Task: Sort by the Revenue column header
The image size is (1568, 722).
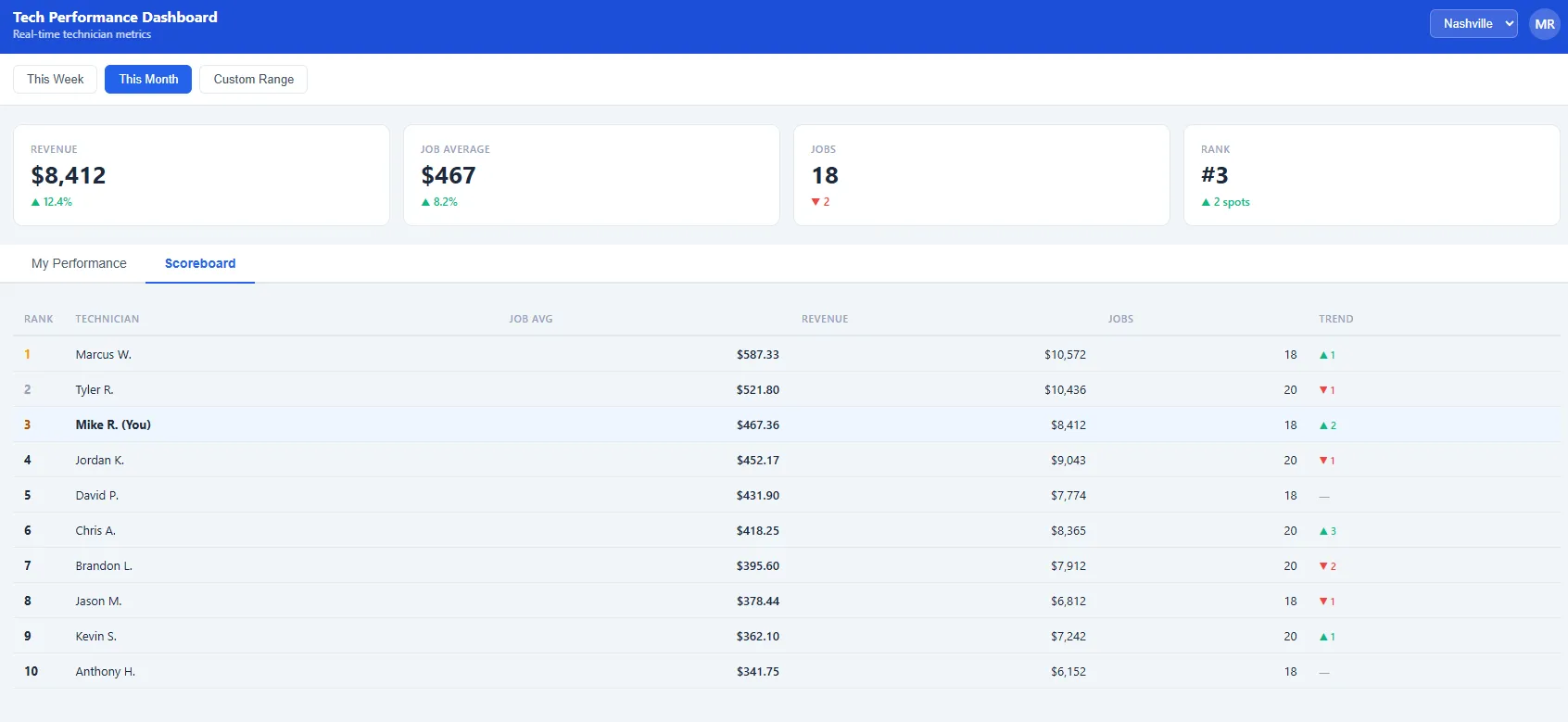Action: pyautogui.click(x=825, y=319)
